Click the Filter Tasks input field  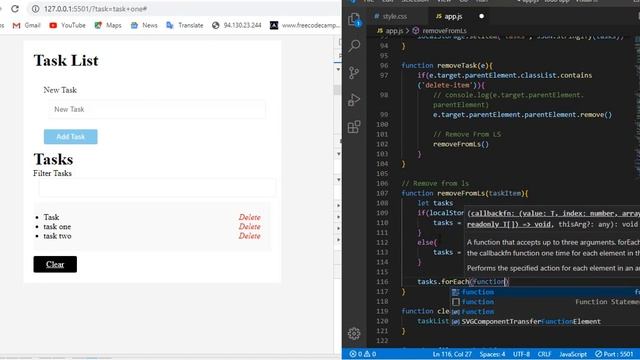coord(157,188)
